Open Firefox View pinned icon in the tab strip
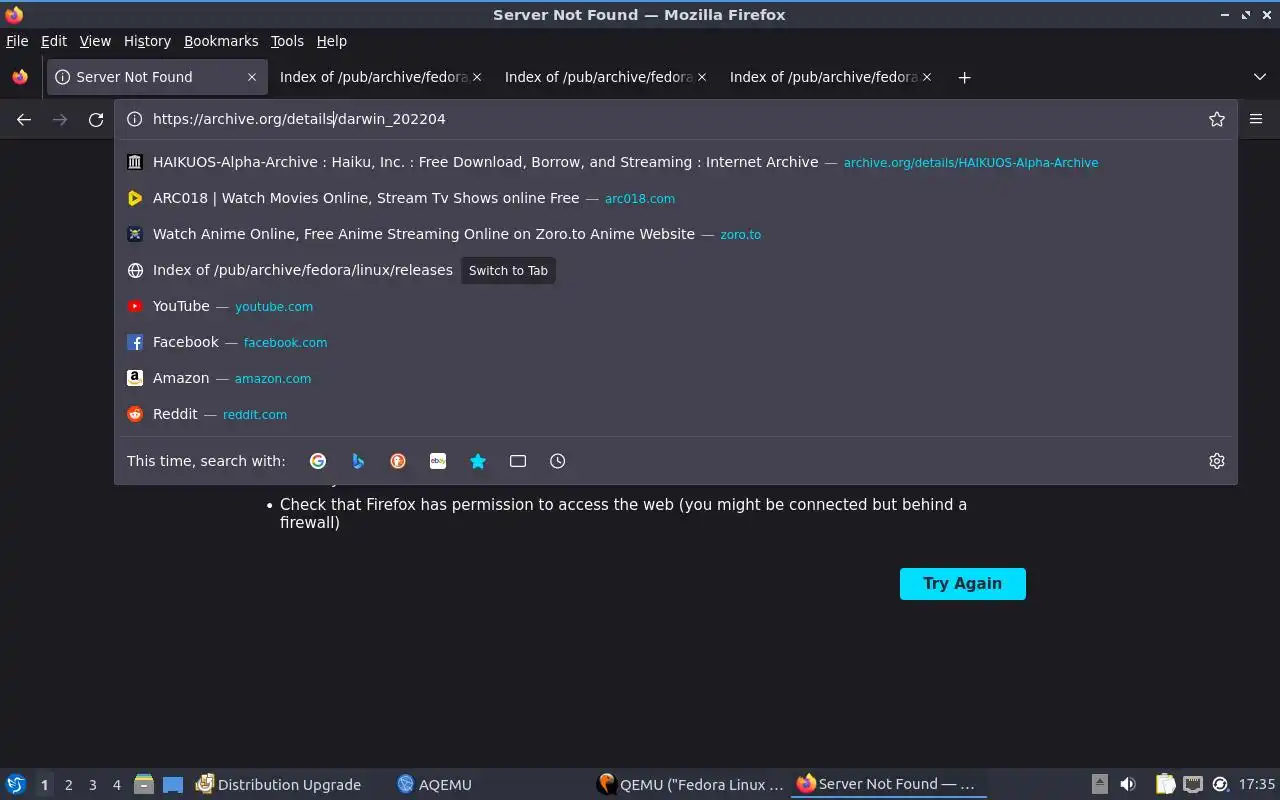The height and width of the screenshot is (800, 1280). 20,77
